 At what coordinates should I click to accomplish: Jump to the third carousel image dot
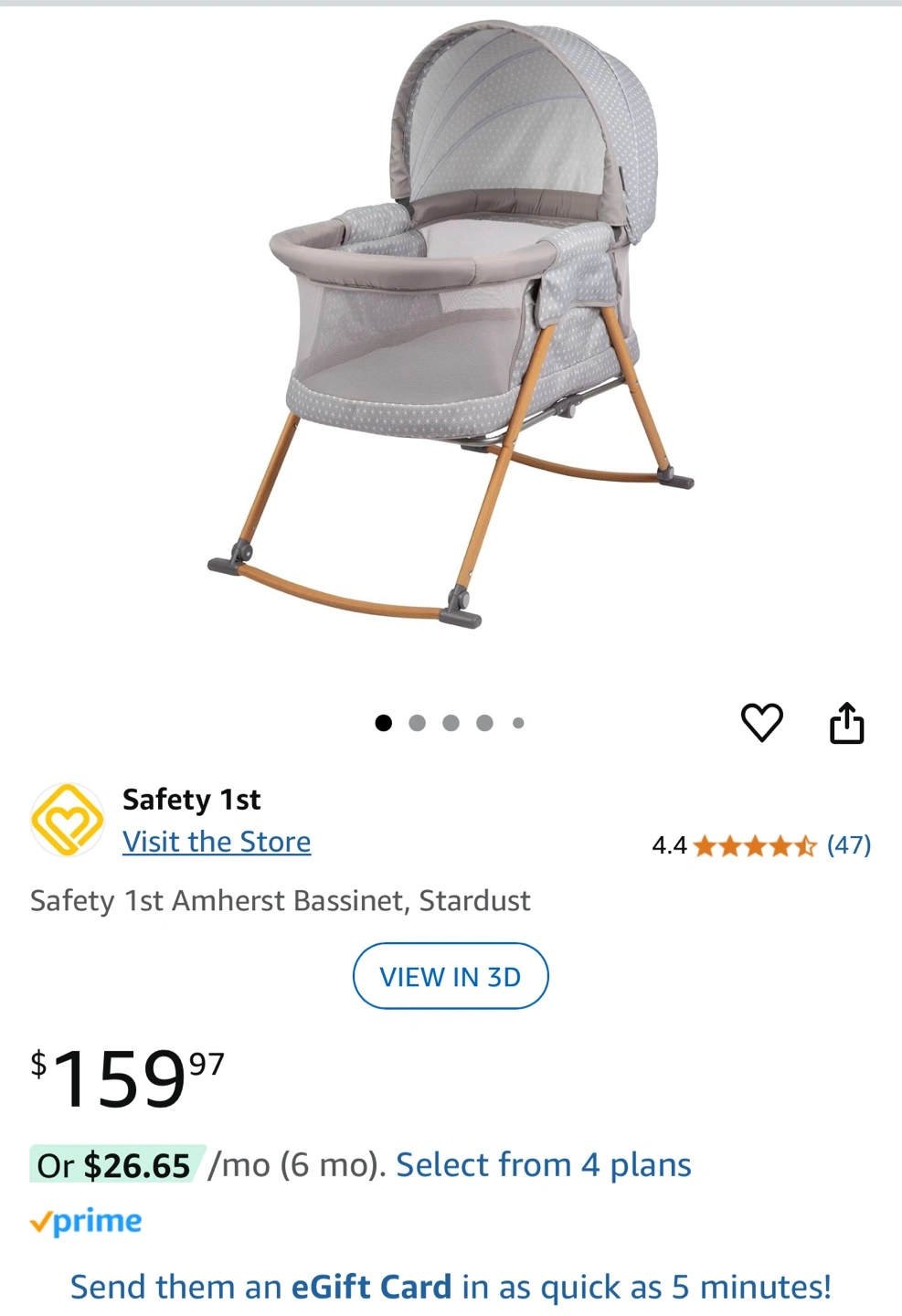coord(451,723)
